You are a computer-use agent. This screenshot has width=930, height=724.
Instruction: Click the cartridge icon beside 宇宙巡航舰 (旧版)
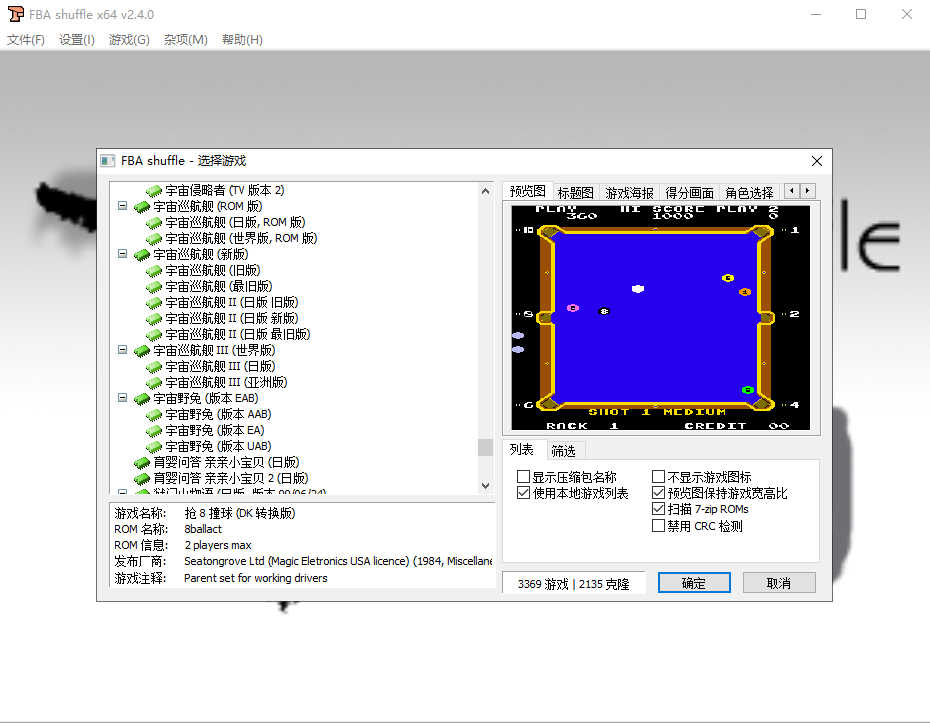153,270
